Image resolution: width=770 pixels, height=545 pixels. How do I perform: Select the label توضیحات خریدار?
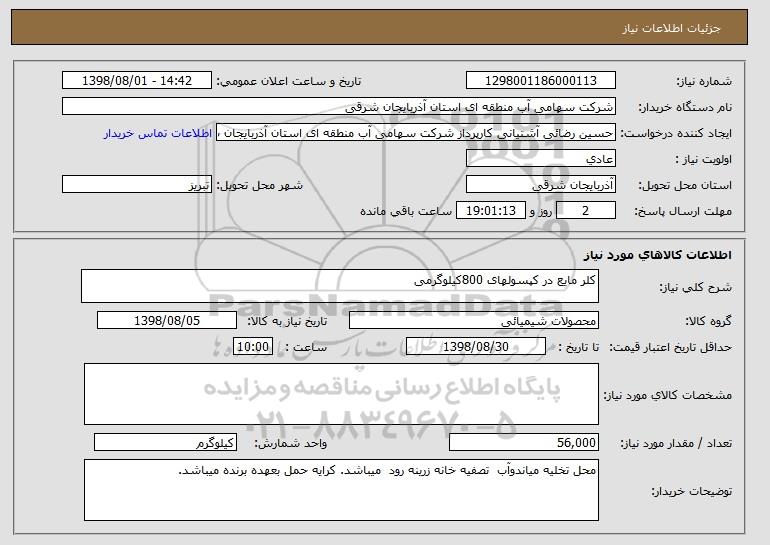[691, 491]
